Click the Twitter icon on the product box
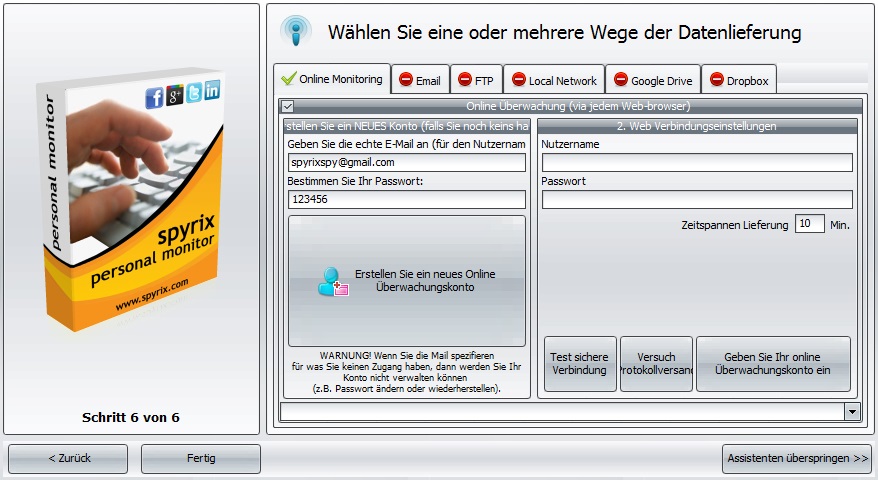This screenshot has width=878, height=480. (x=194, y=92)
